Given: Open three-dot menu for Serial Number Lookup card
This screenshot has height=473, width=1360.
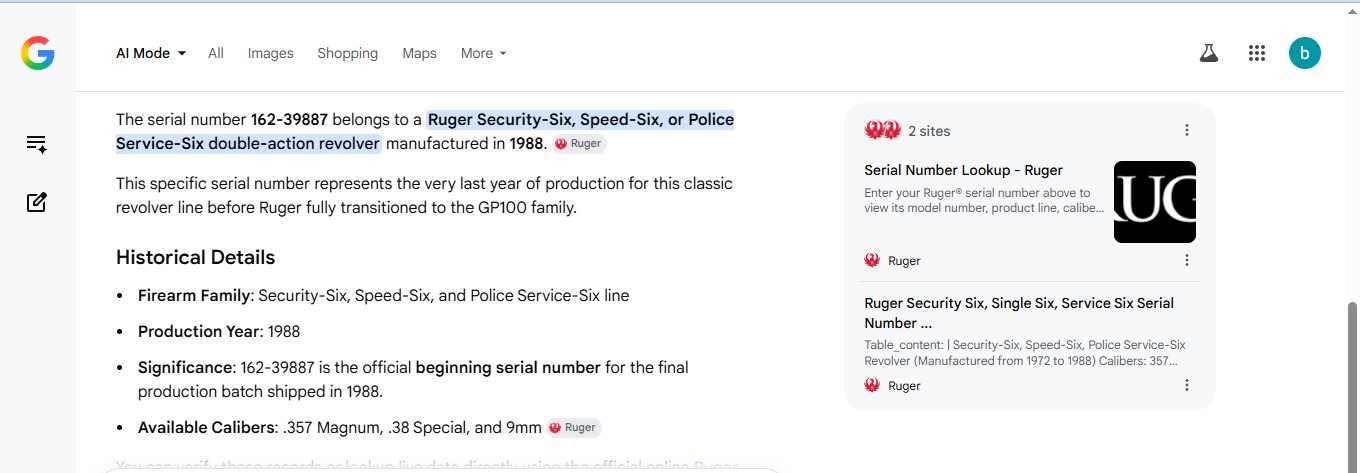Looking at the screenshot, I should coord(1187,260).
